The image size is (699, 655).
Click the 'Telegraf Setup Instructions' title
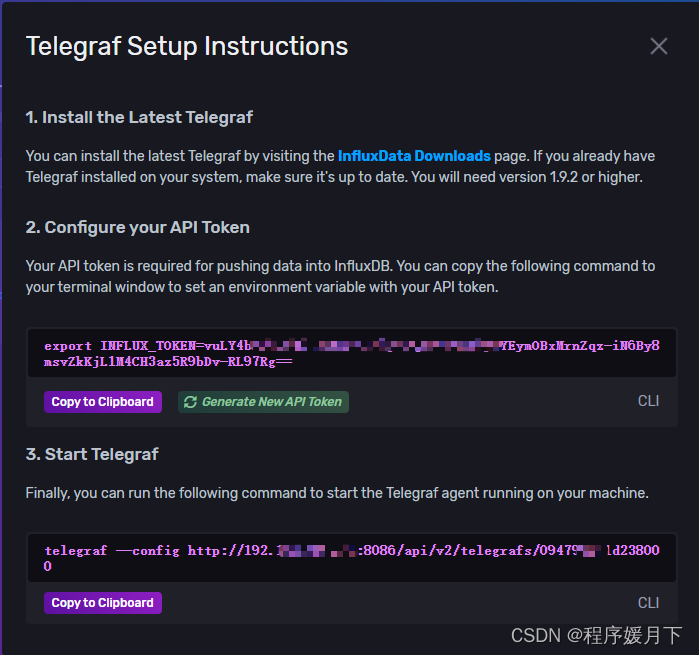pos(187,46)
